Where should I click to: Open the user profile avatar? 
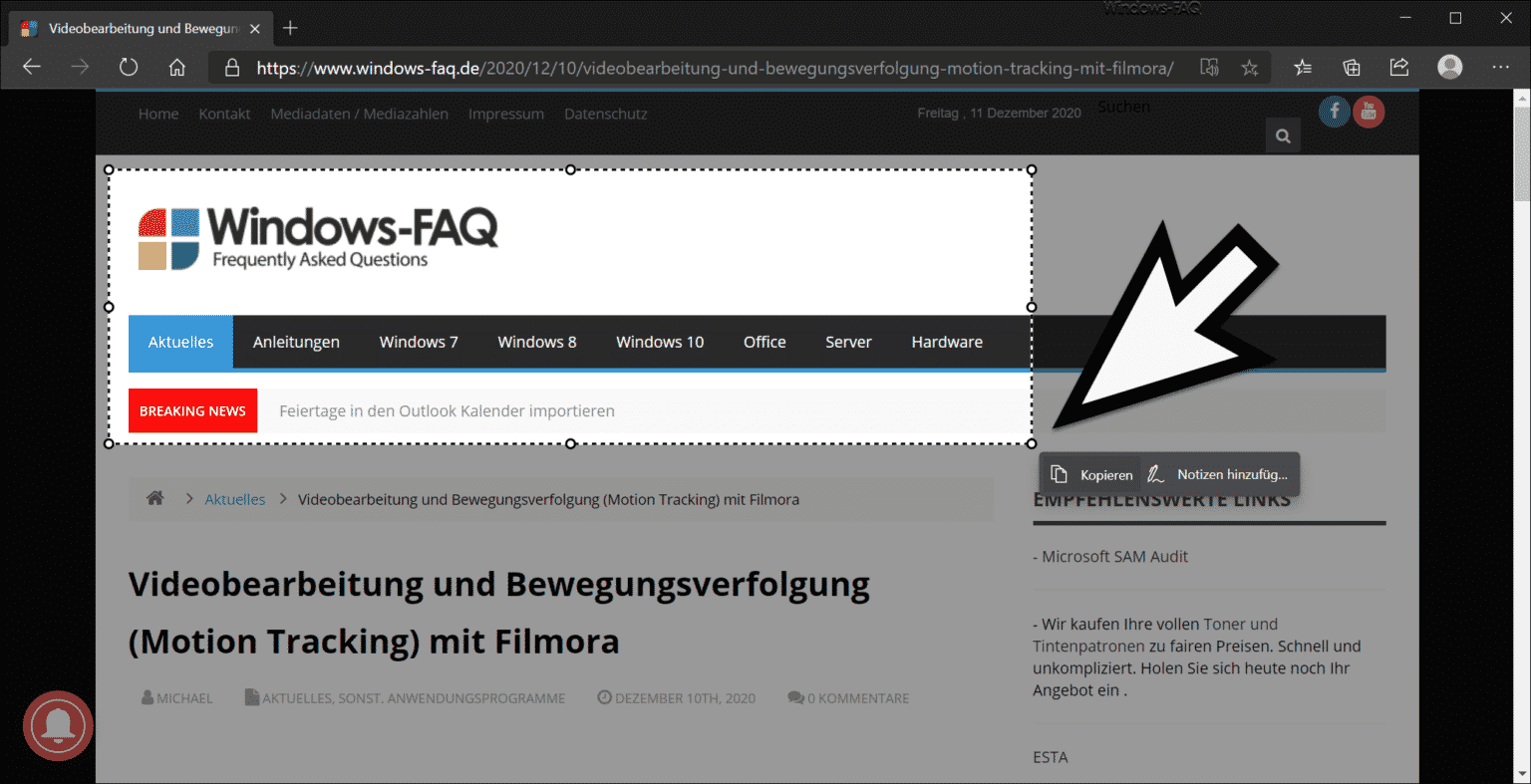[x=1449, y=68]
